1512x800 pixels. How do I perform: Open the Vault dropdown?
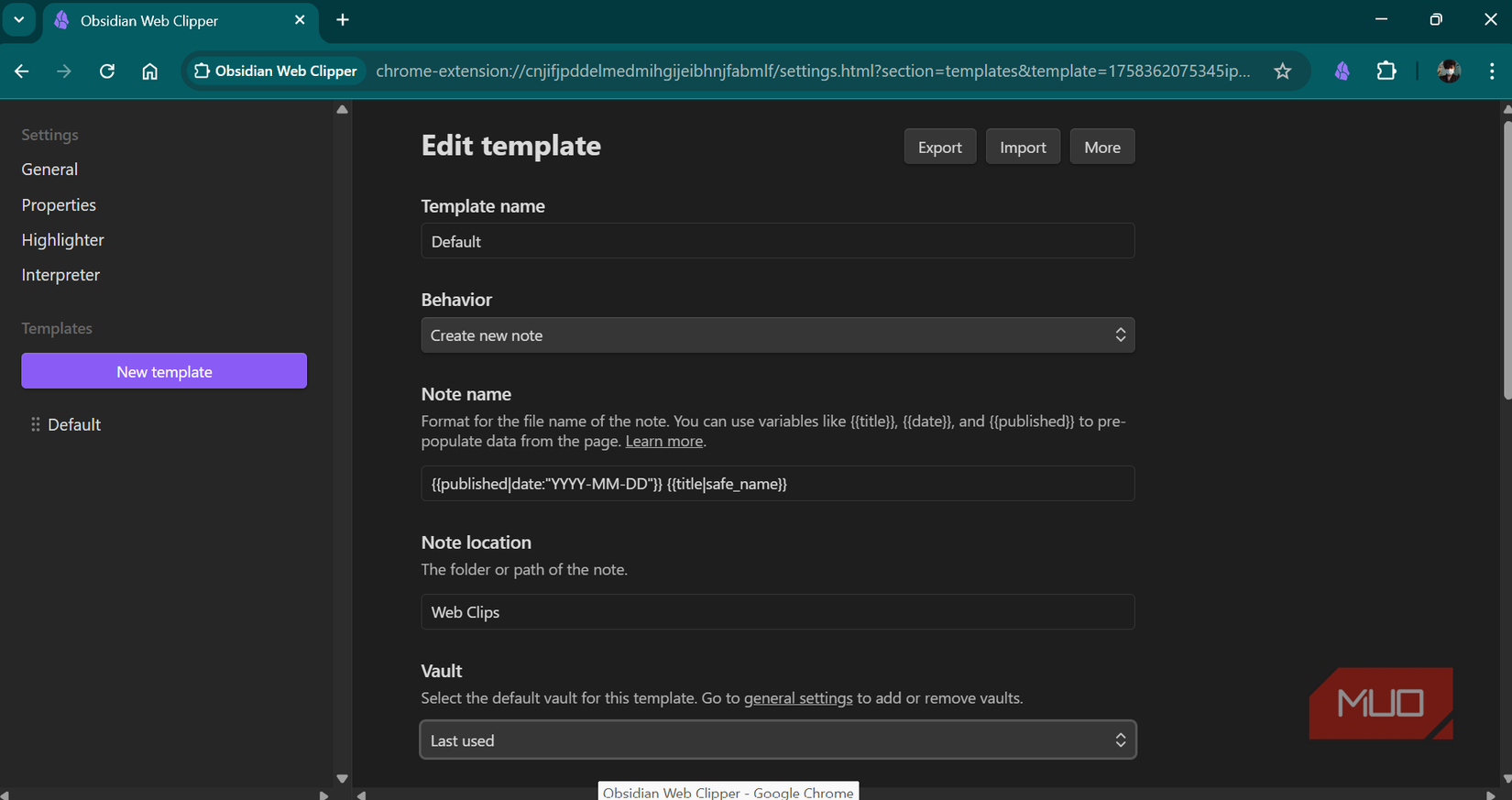pos(778,740)
